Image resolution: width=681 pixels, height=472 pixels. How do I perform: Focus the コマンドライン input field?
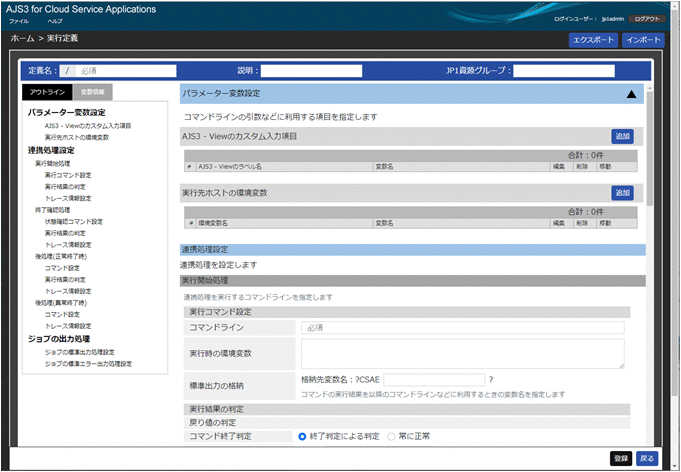pyautogui.click(x=461, y=327)
